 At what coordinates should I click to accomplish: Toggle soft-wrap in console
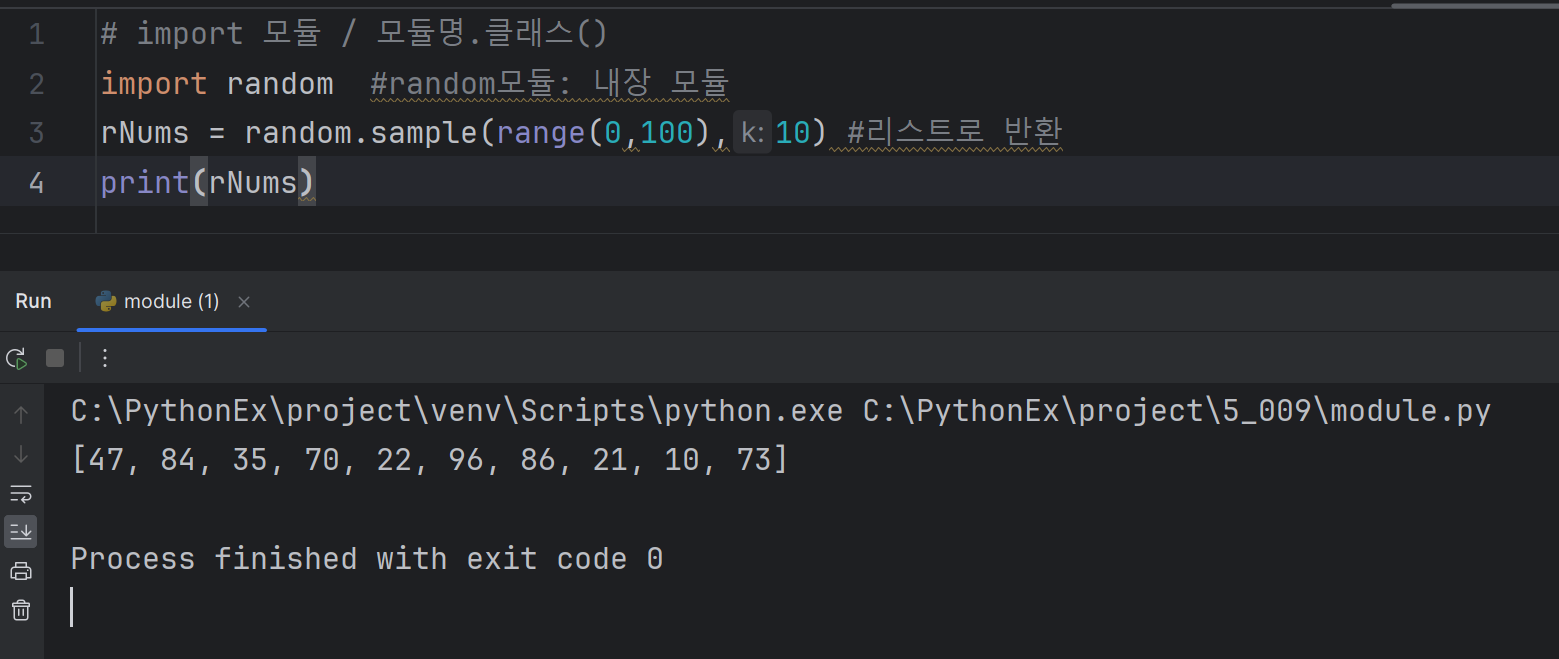21,493
